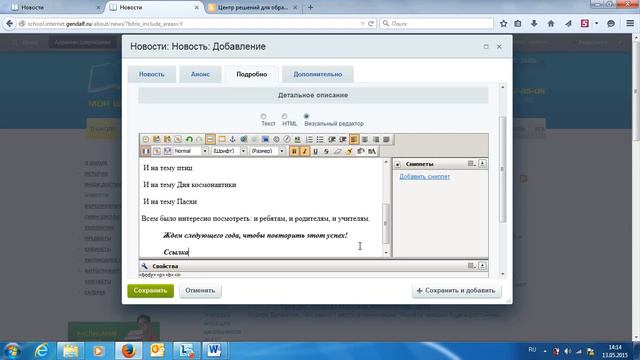This screenshot has width=640, height=360.
Task: Open Windows Start button
Action: pyautogui.click(x=12, y=351)
